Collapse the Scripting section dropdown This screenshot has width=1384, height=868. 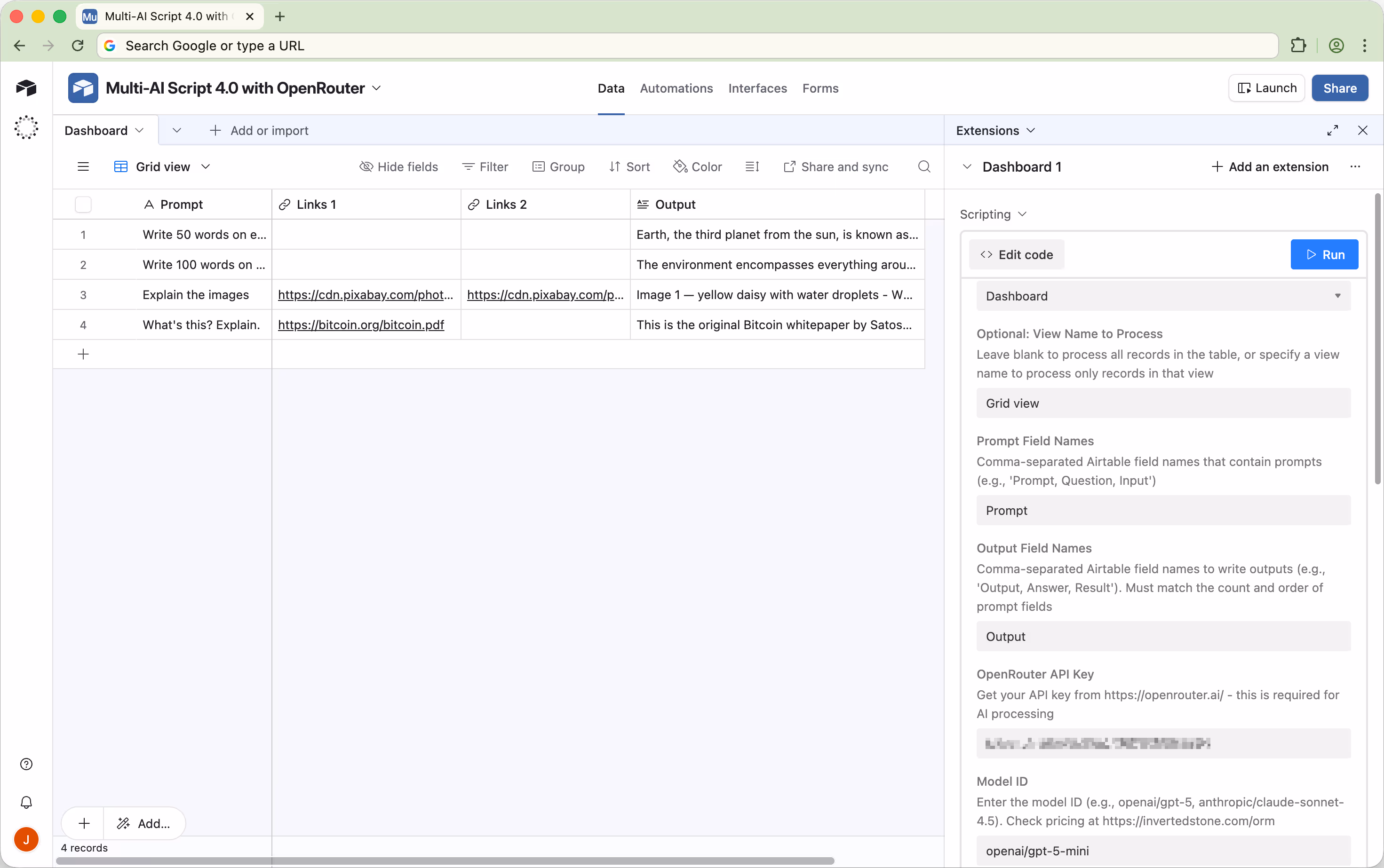[x=1022, y=214]
